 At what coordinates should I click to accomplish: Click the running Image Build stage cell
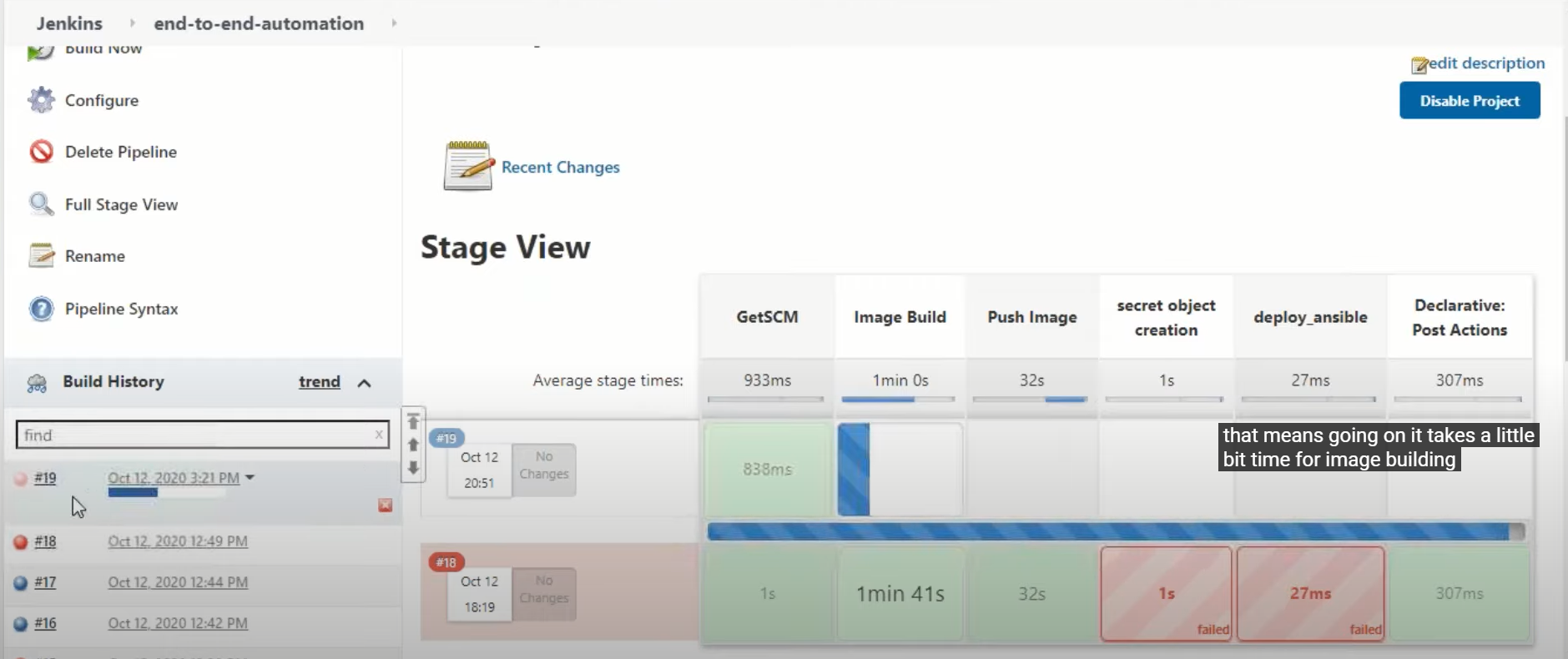coord(900,469)
